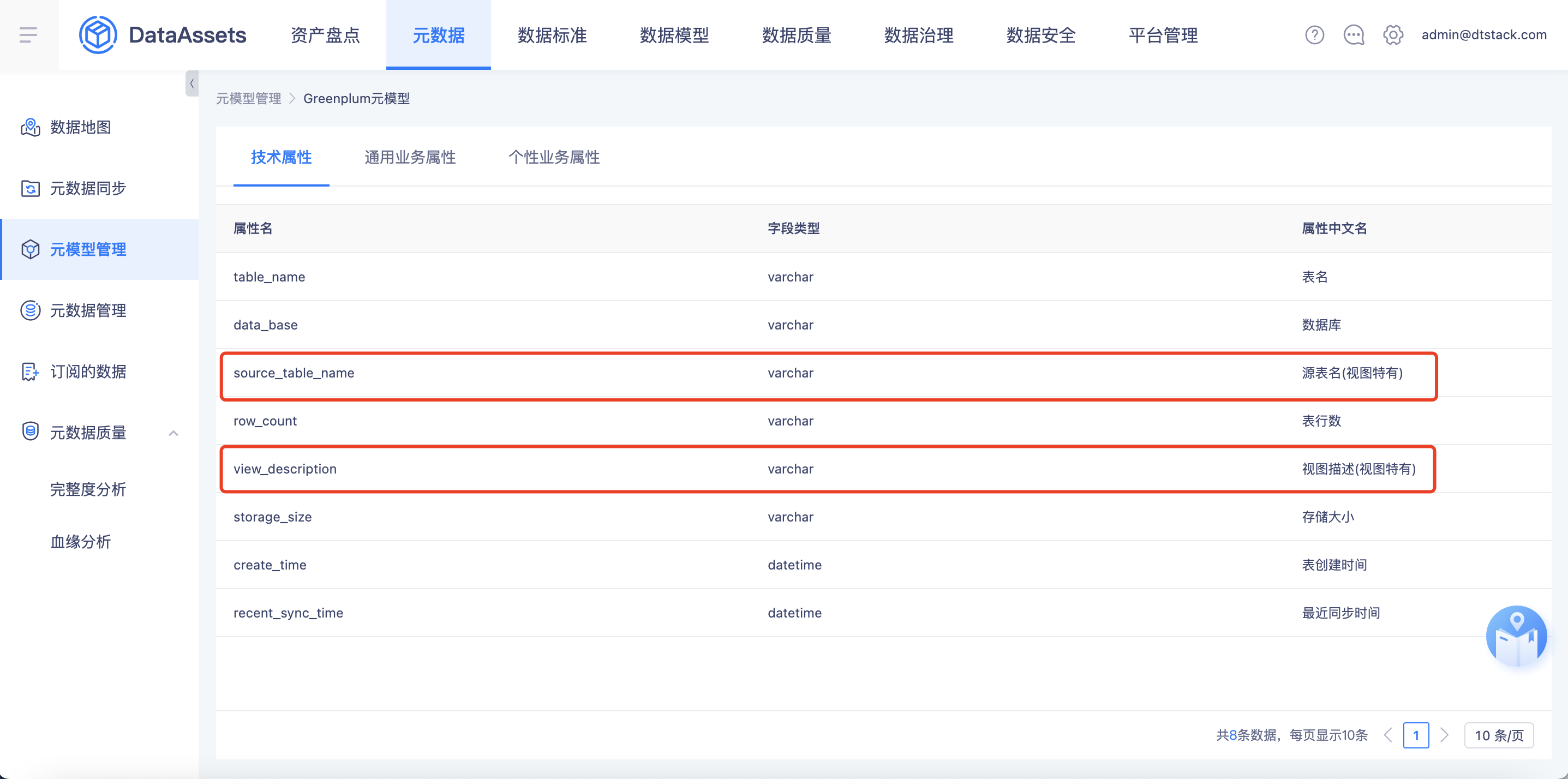Screen dimensions: 1568x779
Task: Open 数据模型 top menu
Action: pyautogui.click(x=674, y=35)
